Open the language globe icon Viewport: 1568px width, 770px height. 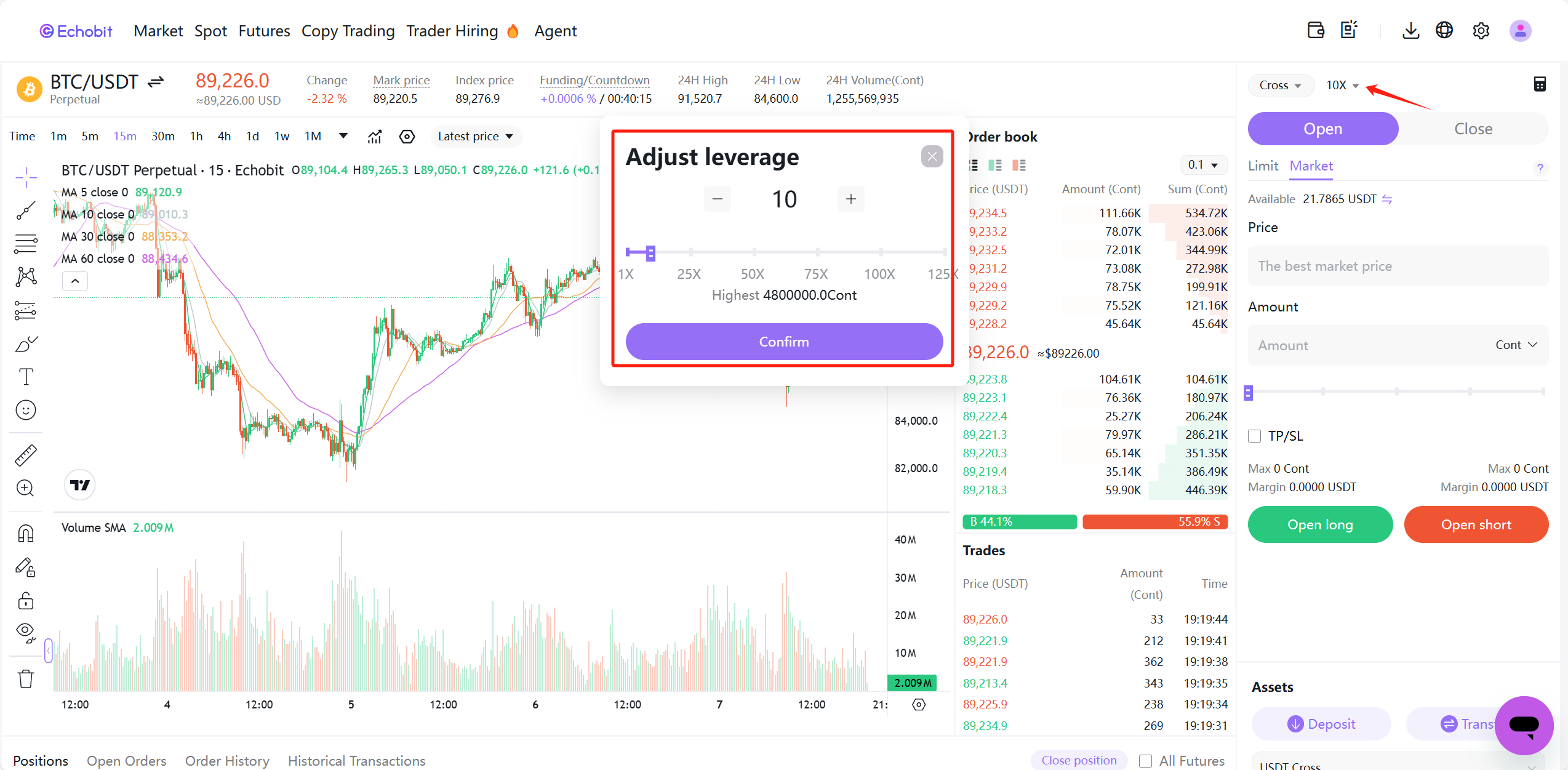point(1444,31)
